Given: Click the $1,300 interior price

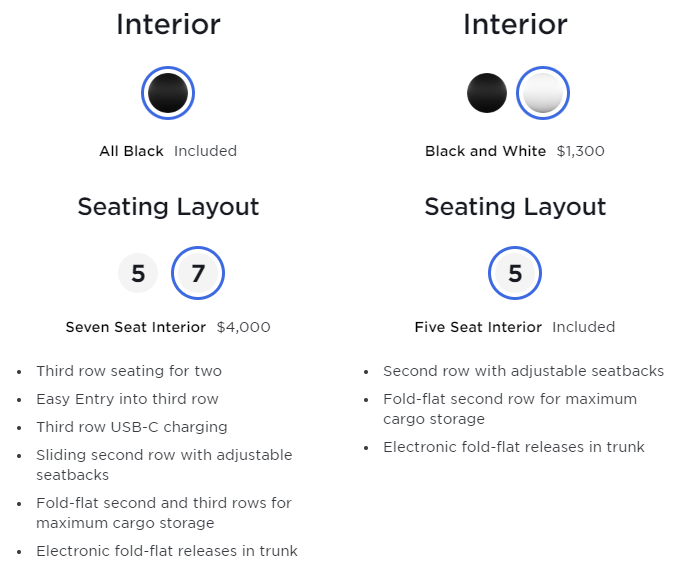Looking at the screenshot, I should 580,151.
